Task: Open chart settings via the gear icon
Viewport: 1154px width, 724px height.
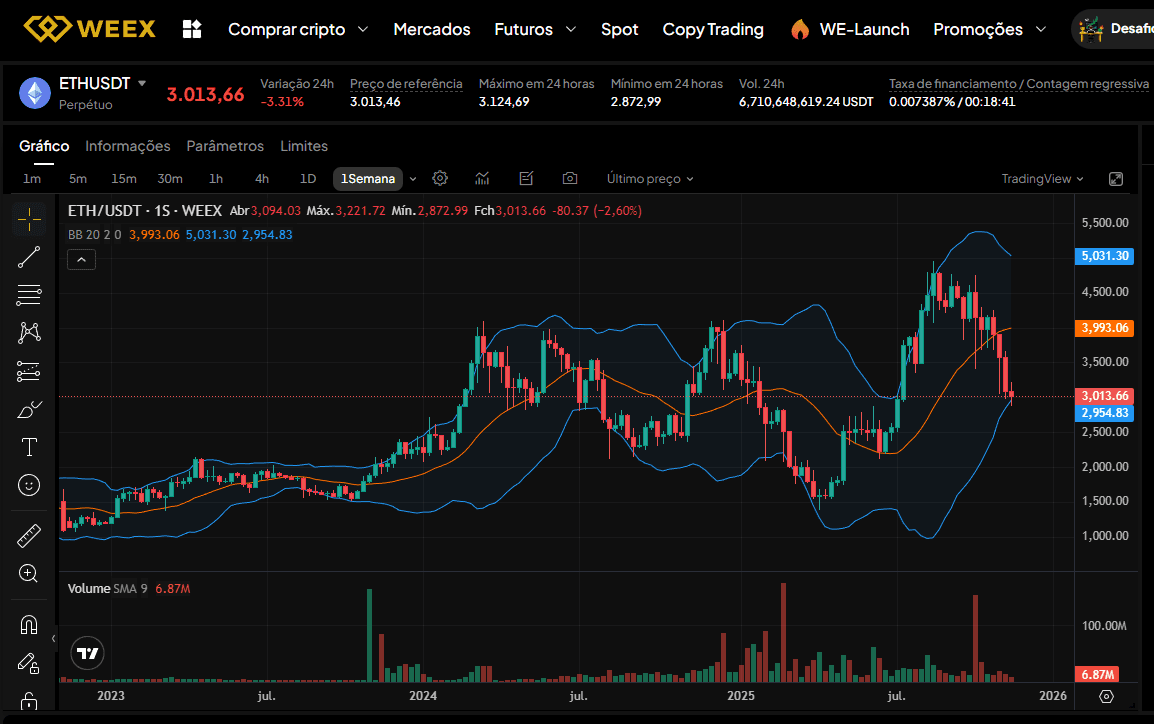Action: coord(439,178)
